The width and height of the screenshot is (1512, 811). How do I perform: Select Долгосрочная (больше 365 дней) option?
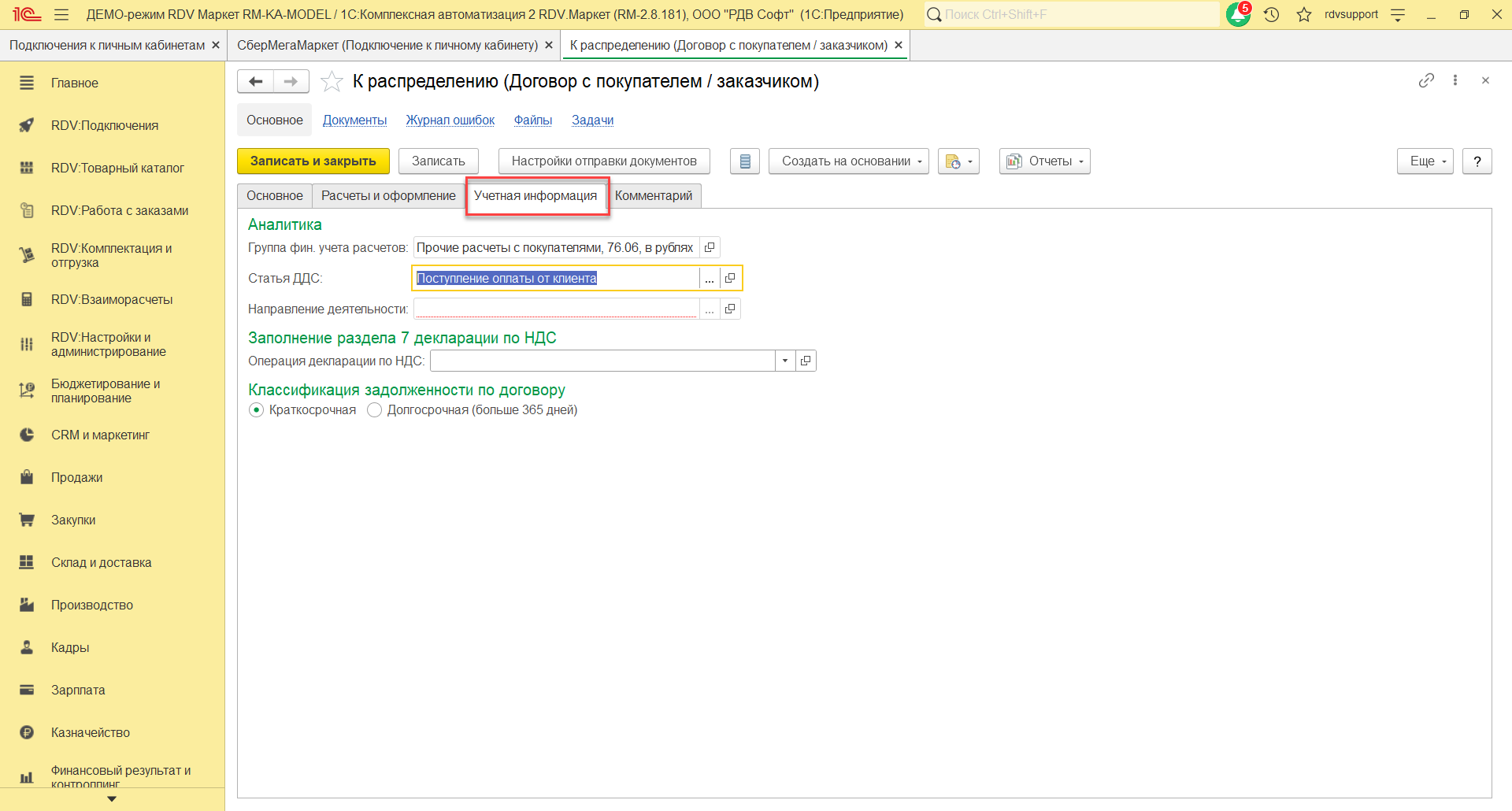pos(375,410)
